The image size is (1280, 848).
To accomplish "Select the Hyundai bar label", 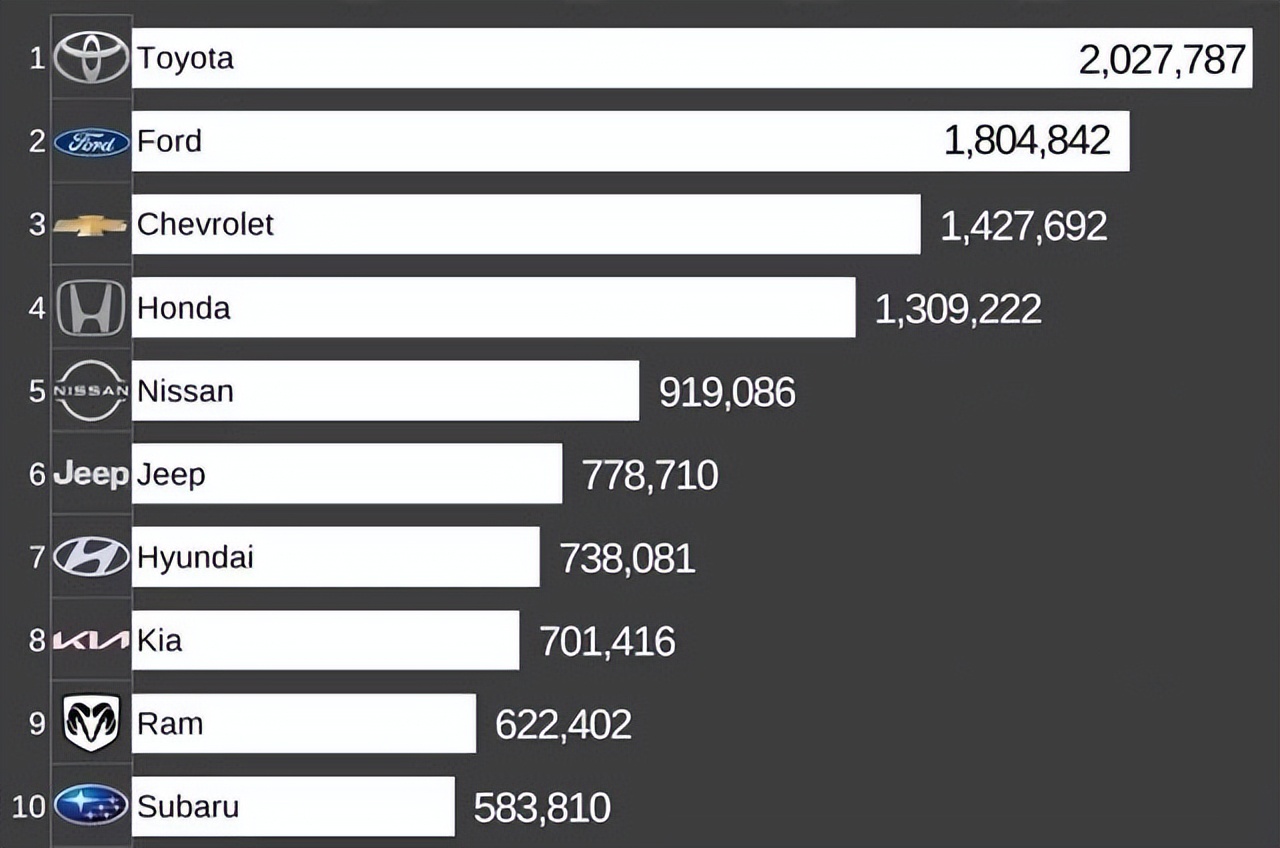I will [x=195, y=557].
